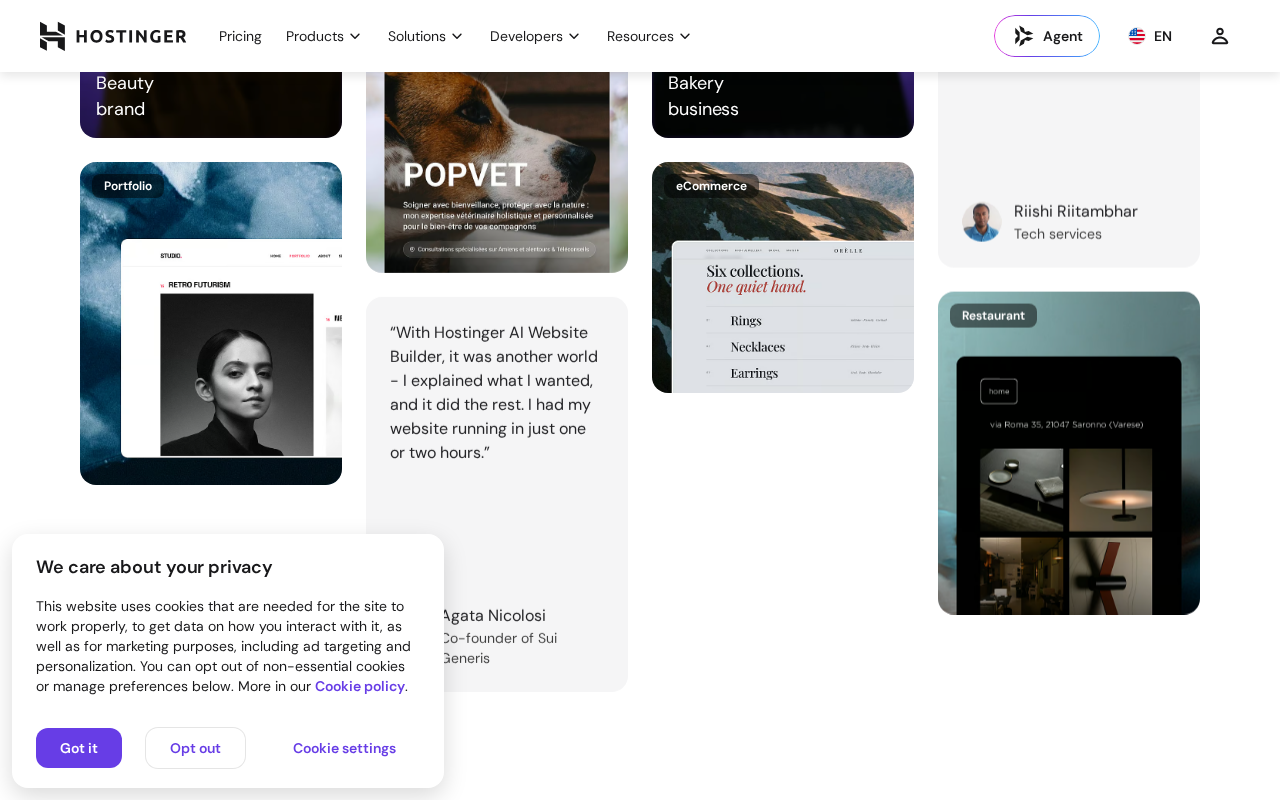This screenshot has width=1280, height=800.
Task: Click Riishi Riitambhar's avatar photo
Action: point(982,222)
